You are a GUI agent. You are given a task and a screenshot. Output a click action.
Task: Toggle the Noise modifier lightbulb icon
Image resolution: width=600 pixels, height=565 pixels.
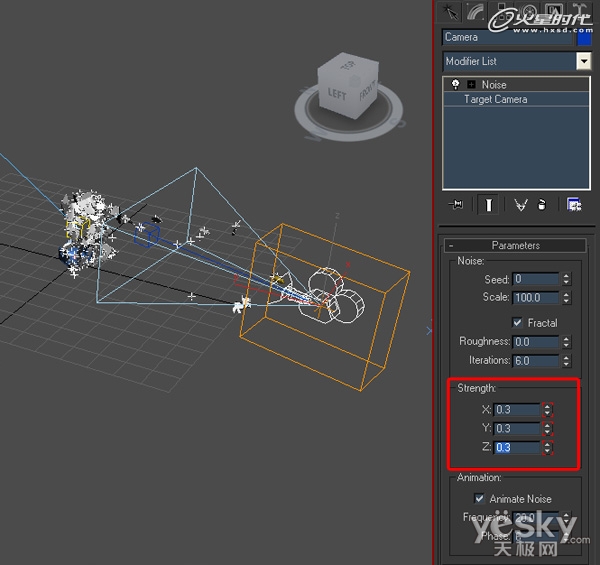pyautogui.click(x=455, y=84)
